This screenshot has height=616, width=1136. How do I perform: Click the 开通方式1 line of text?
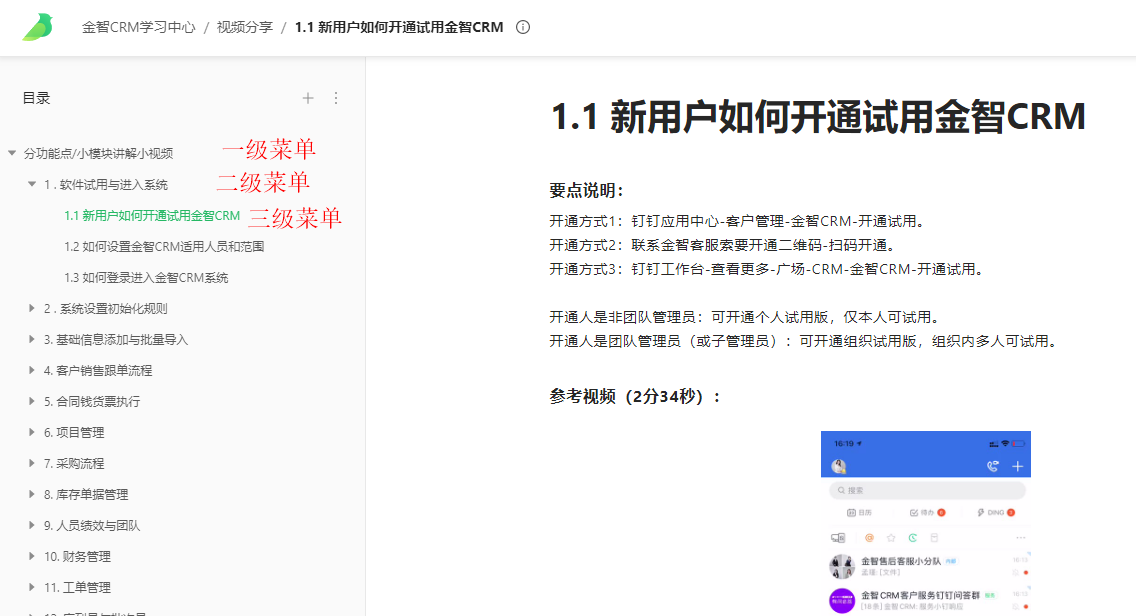click(x=737, y=221)
